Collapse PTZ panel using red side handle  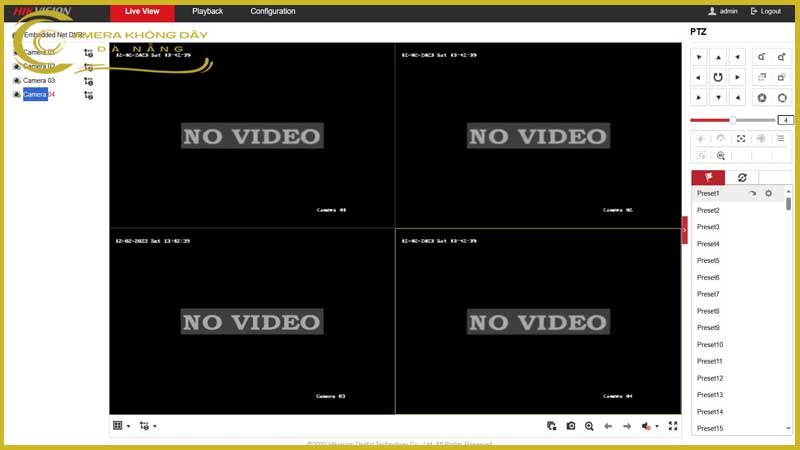[685, 230]
